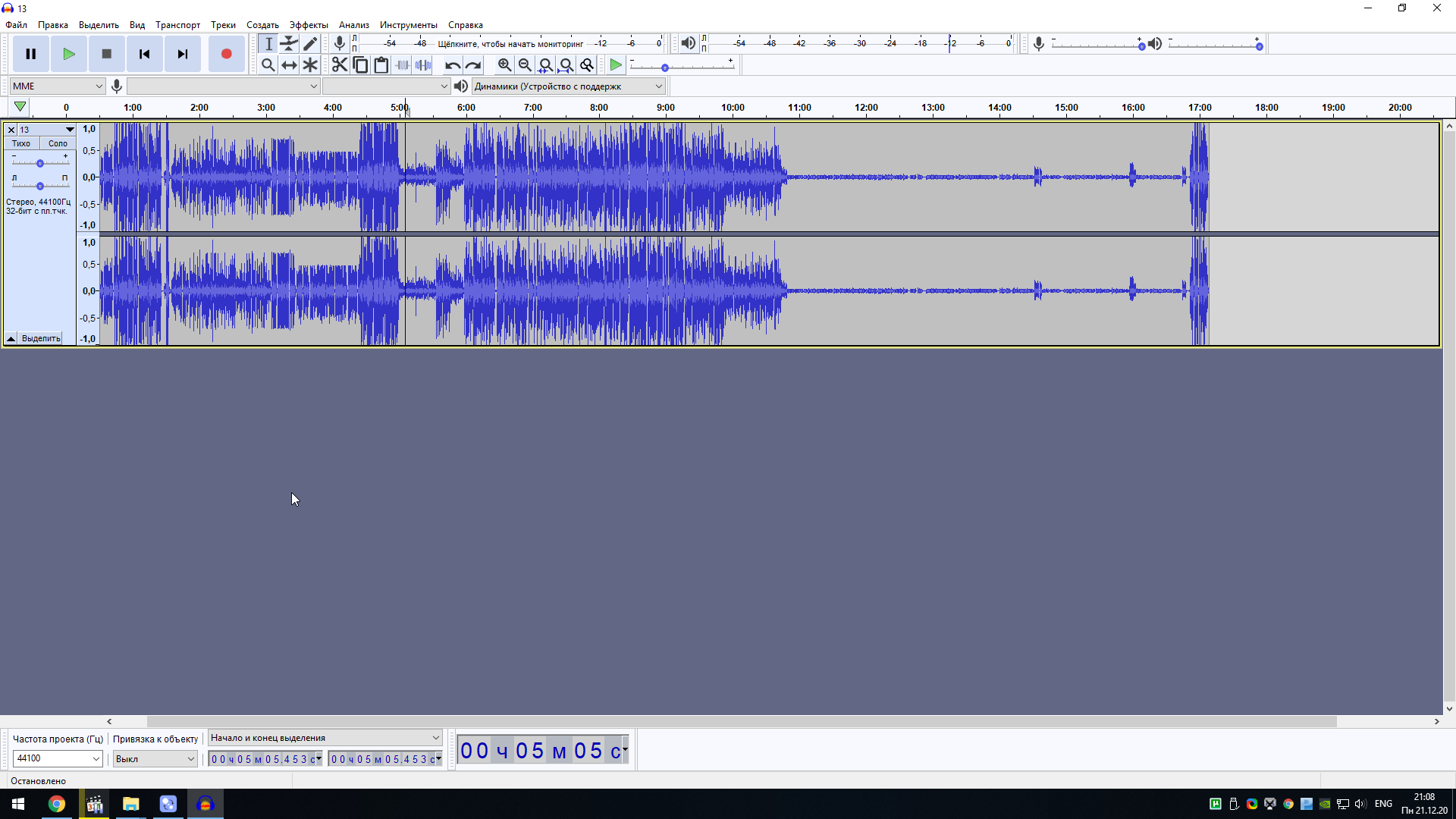Image resolution: width=1456 pixels, height=819 pixels.
Task: Redo the last undone action
Action: coord(473,65)
